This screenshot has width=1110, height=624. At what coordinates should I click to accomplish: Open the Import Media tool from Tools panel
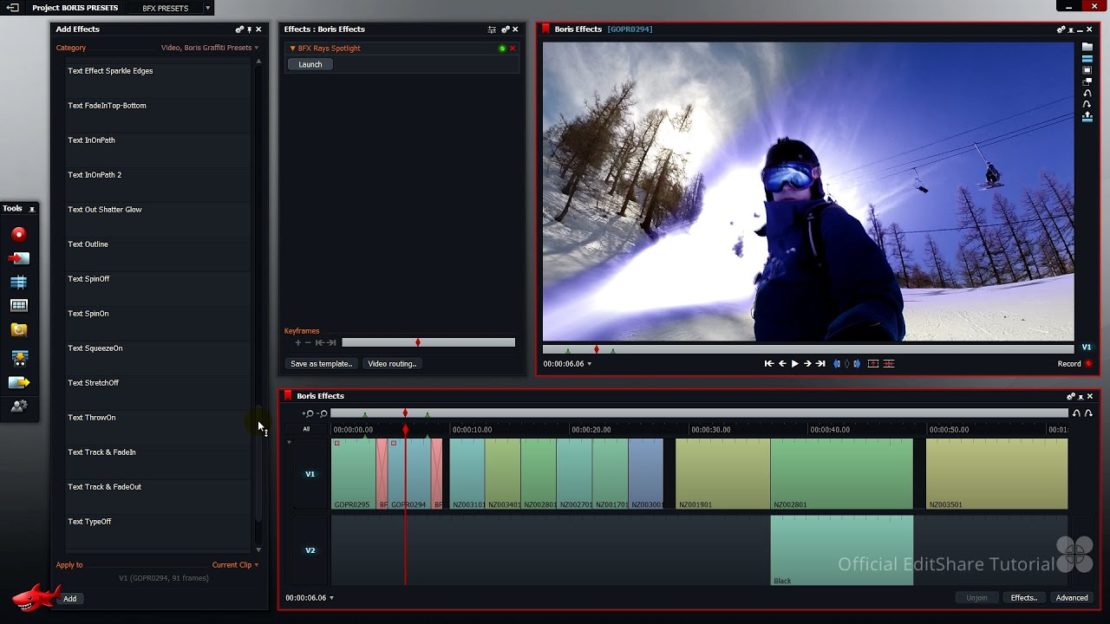18,257
